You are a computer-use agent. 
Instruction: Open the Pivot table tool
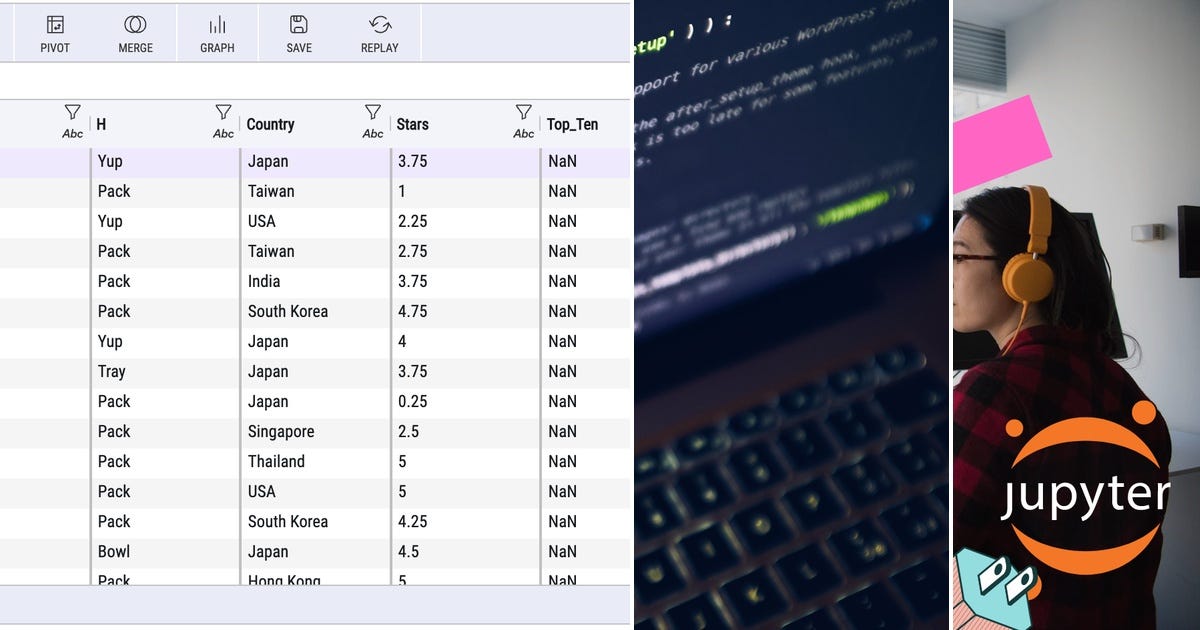tap(55, 32)
